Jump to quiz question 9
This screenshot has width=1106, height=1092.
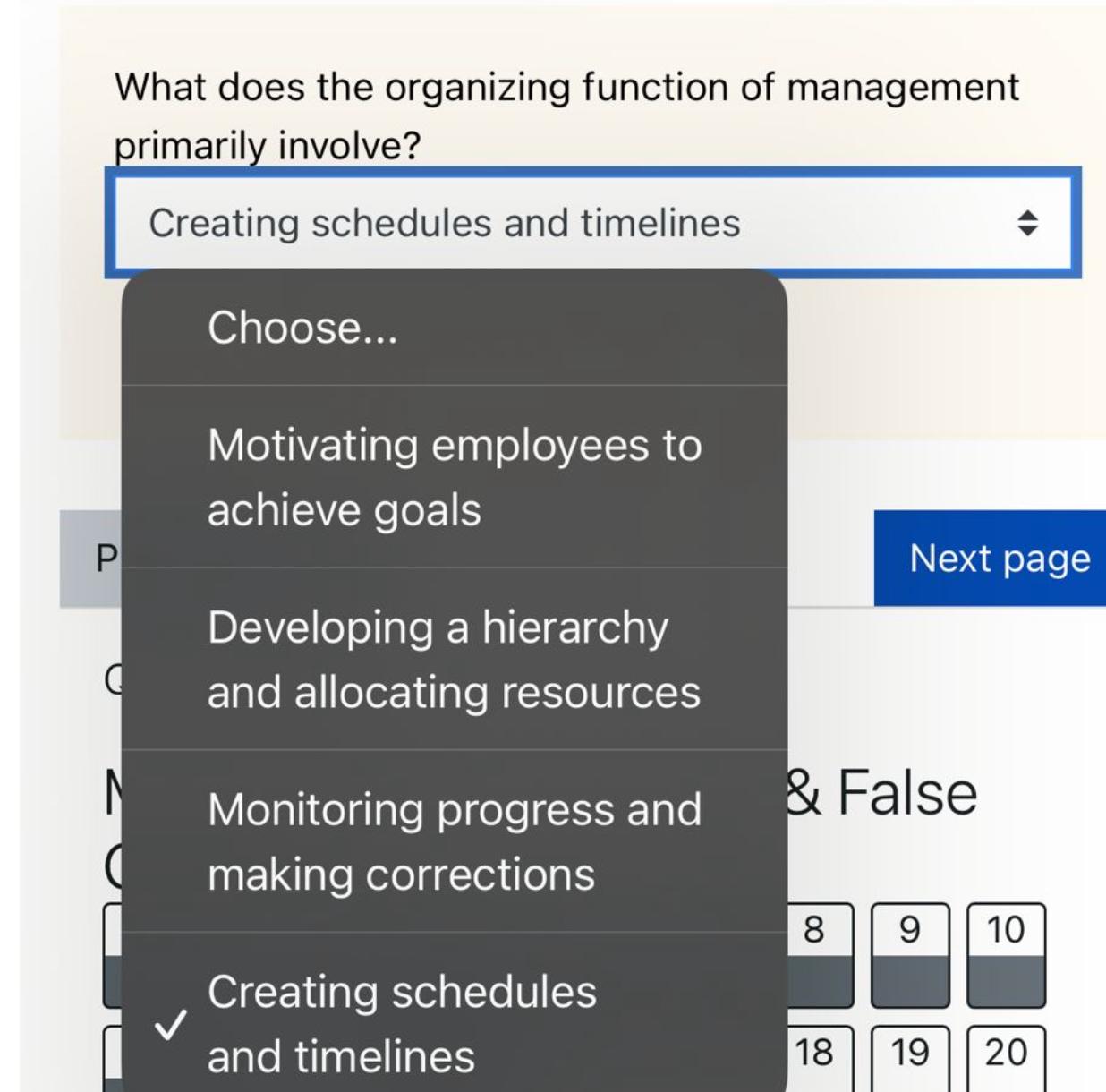(910, 929)
